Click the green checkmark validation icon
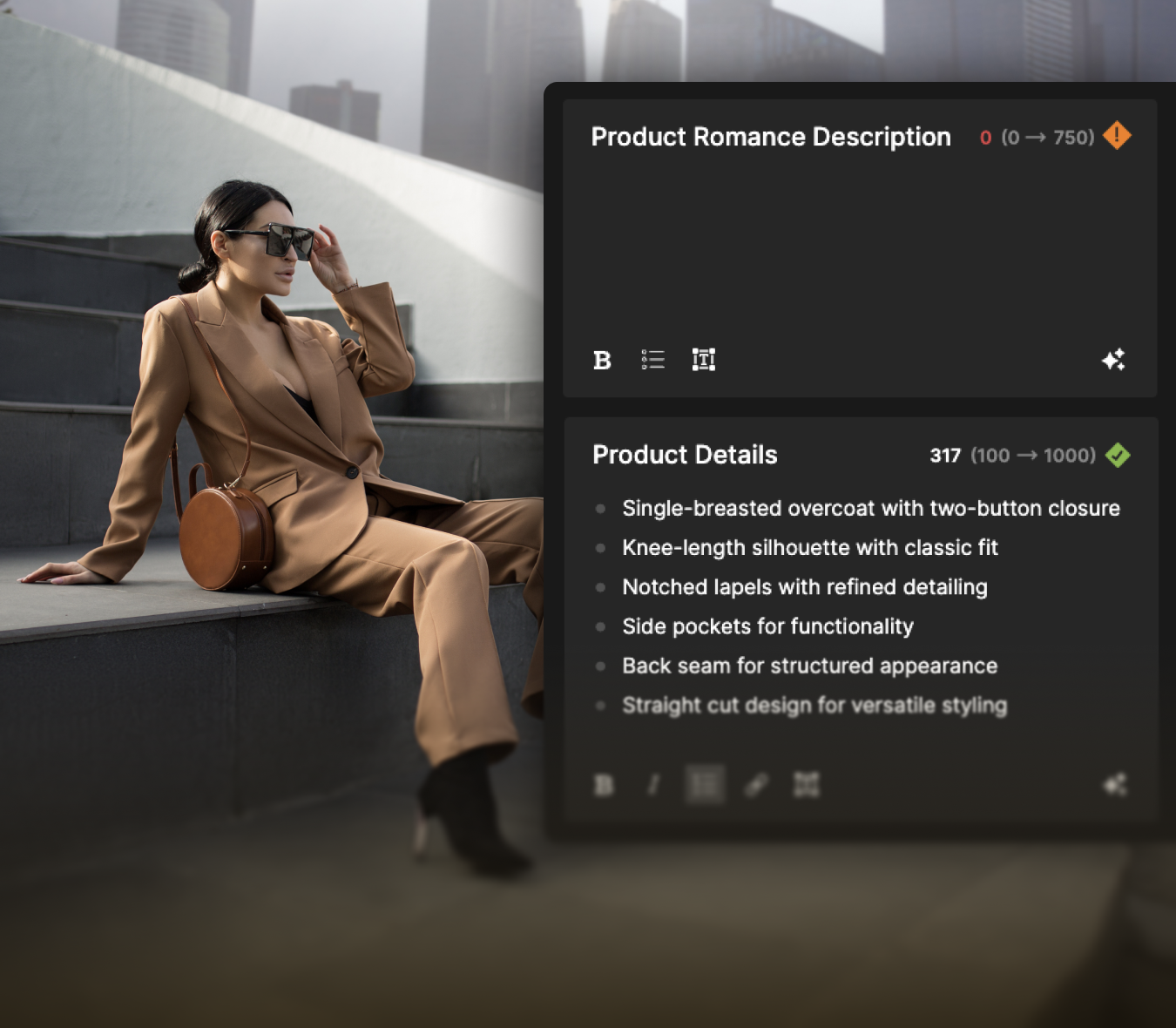The image size is (1176, 1028). [x=1118, y=455]
